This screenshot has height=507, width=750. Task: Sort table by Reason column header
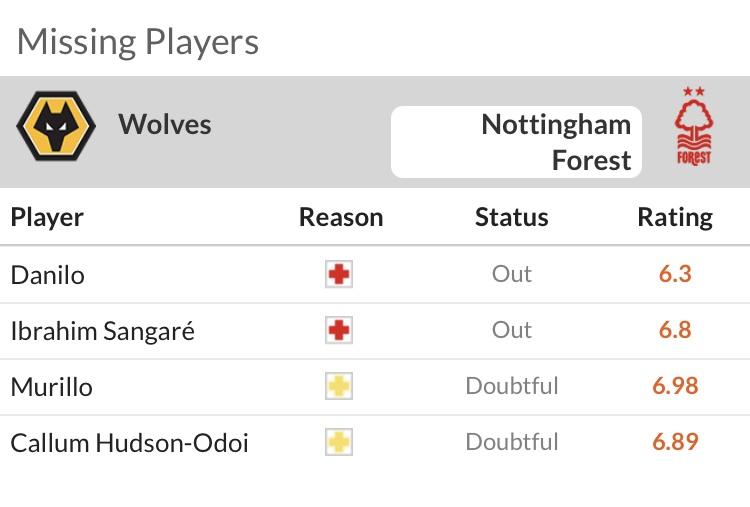coord(341,217)
